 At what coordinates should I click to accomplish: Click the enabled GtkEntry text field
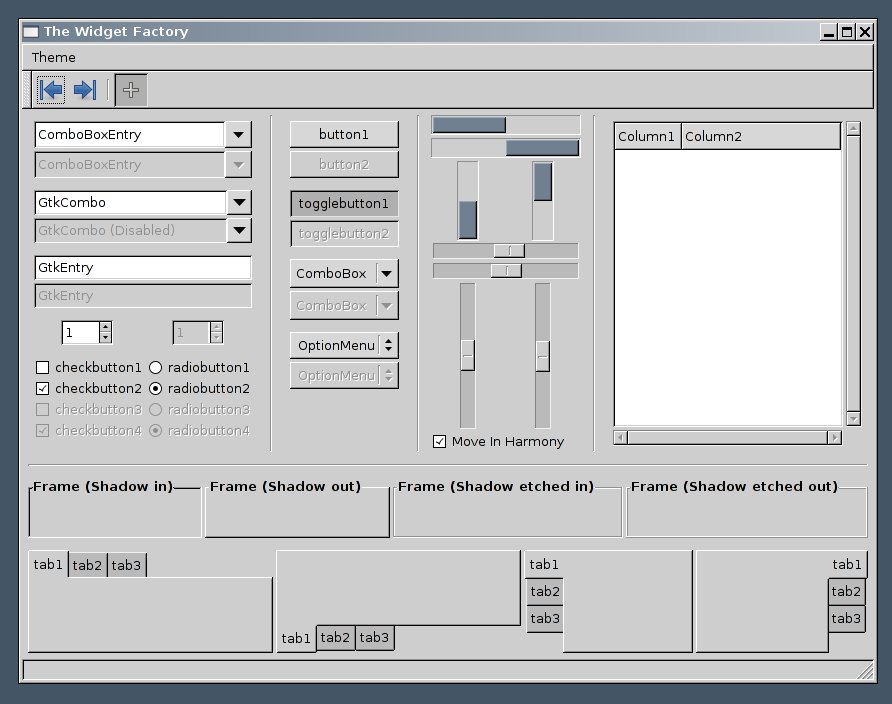[x=143, y=268]
